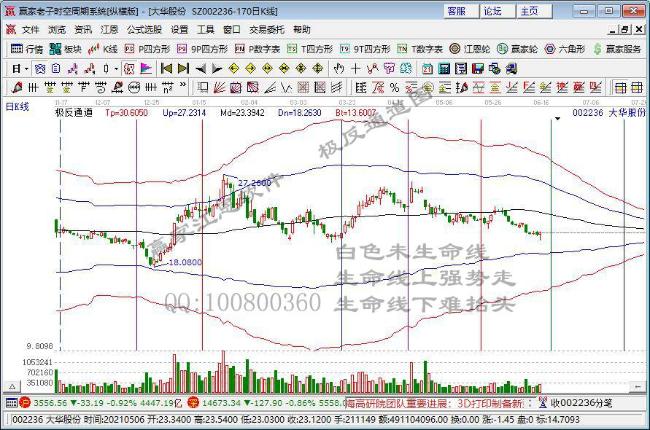
Task: Activate the crosshair cursor tool
Action: coord(356,68)
